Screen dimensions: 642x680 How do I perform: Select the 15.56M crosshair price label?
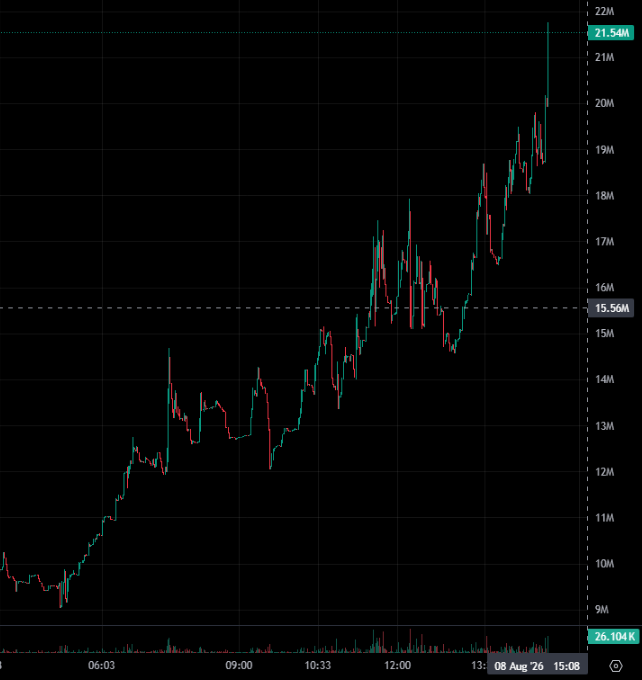click(611, 308)
